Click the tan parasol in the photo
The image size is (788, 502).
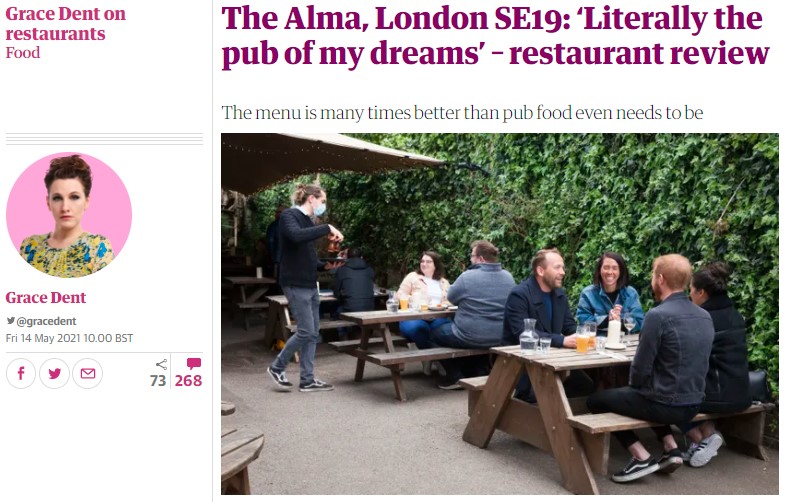pos(327,160)
